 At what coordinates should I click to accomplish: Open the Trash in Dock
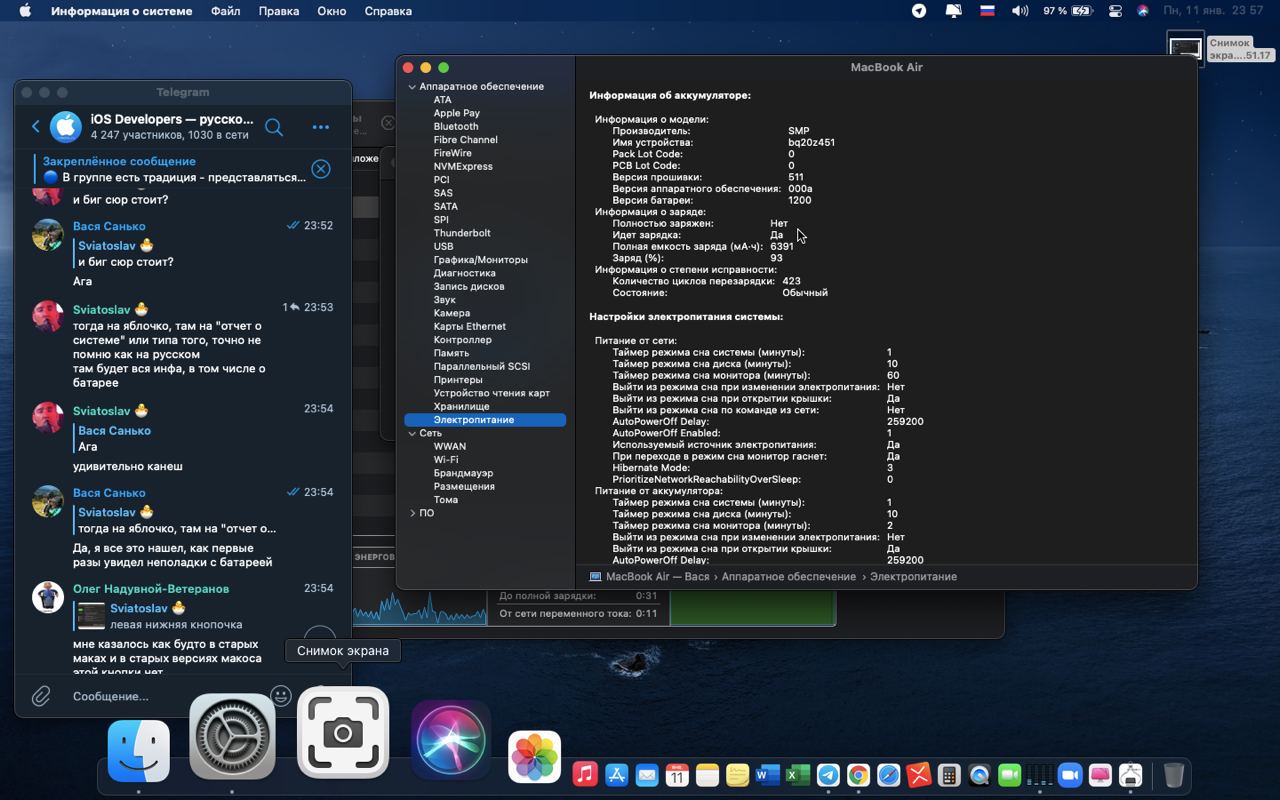(x=1174, y=775)
